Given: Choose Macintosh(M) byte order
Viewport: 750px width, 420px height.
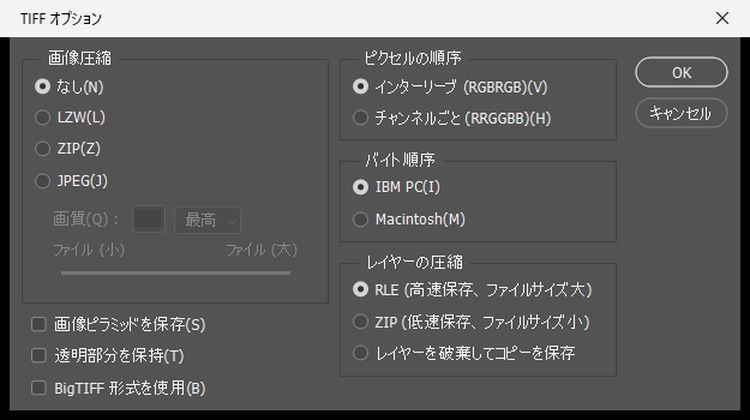Looking at the screenshot, I should click(361, 220).
